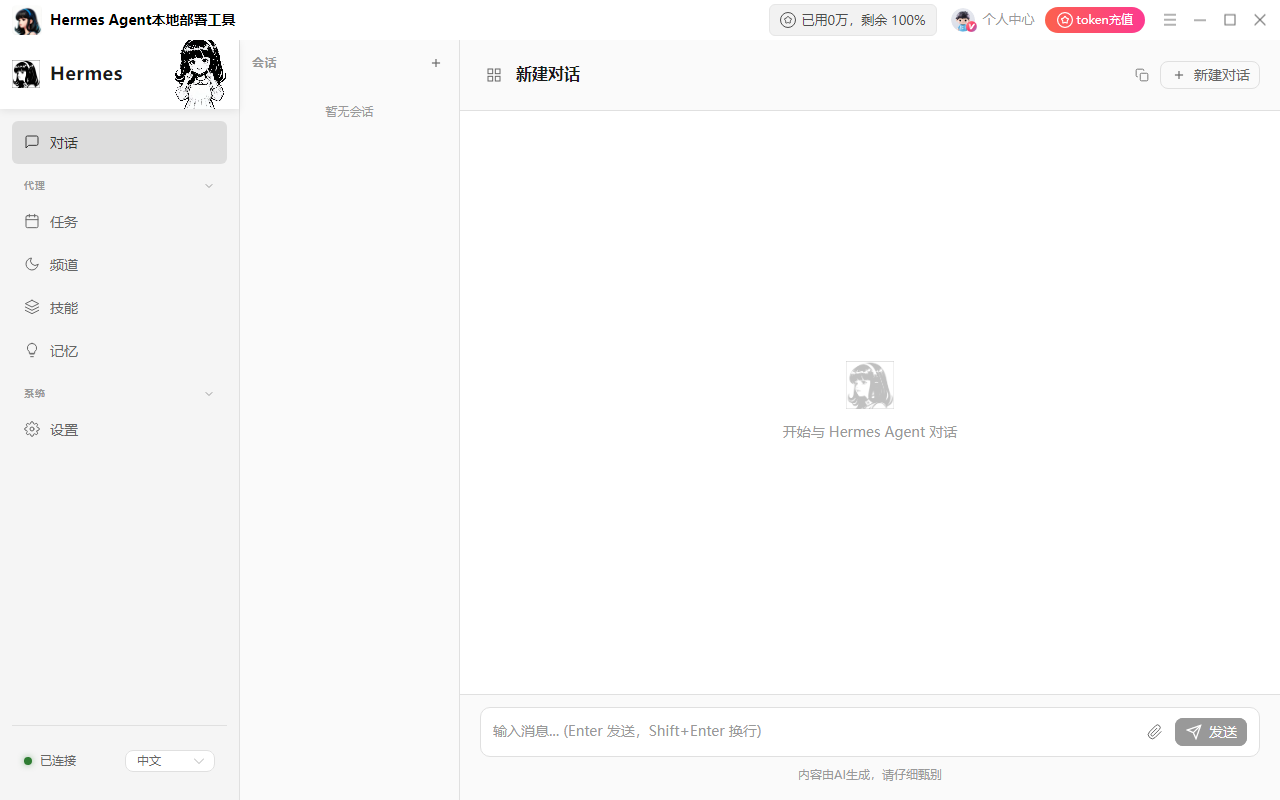Collapse the 系统 section chevron
This screenshot has height=800, width=1280.
[x=209, y=394]
